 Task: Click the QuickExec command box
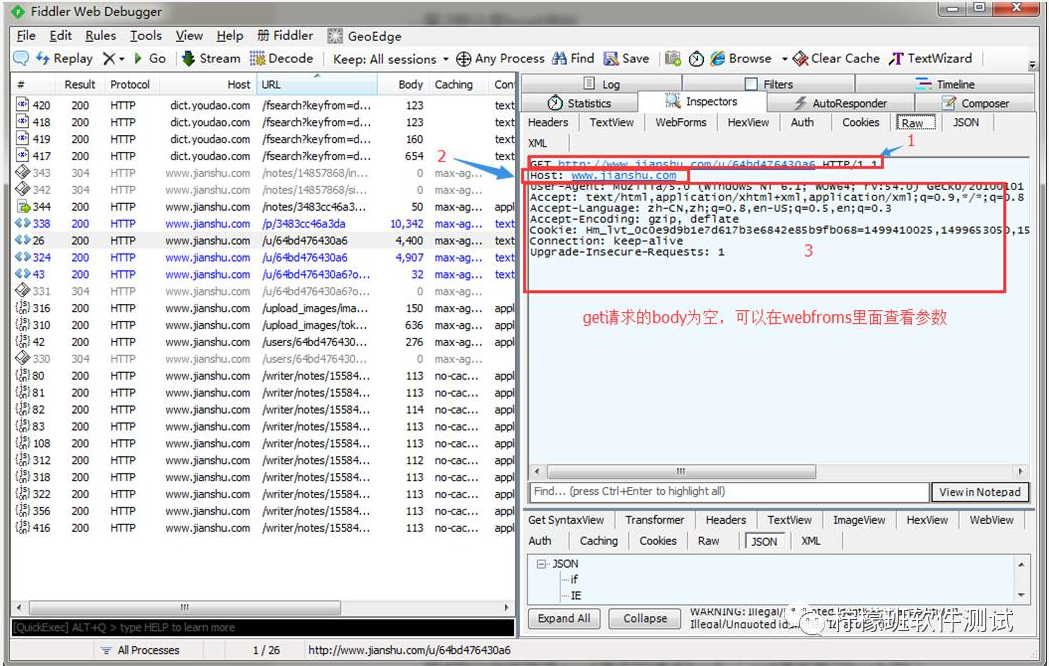pyautogui.click(x=262, y=627)
